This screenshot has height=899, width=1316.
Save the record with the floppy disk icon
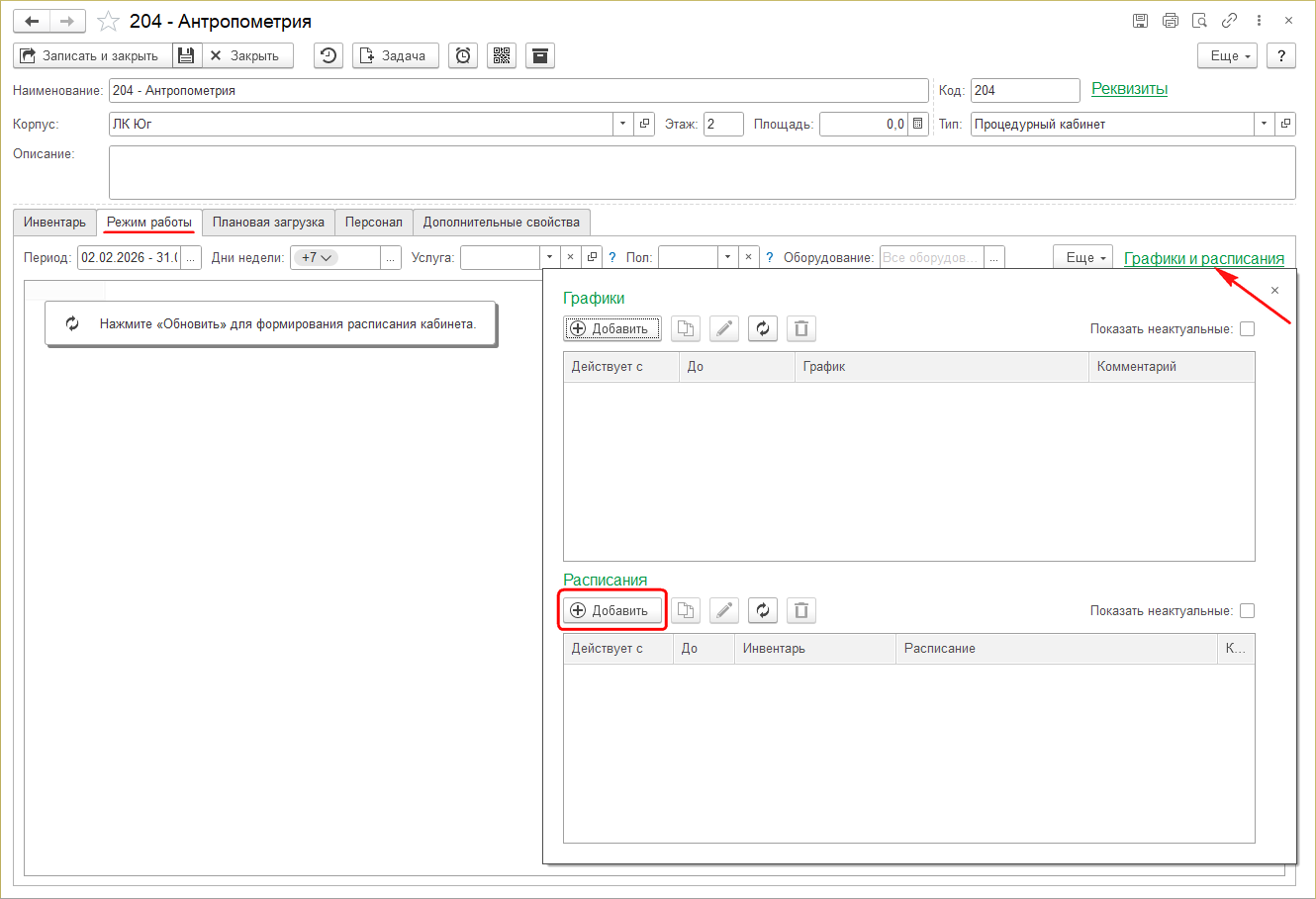[186, 55]
